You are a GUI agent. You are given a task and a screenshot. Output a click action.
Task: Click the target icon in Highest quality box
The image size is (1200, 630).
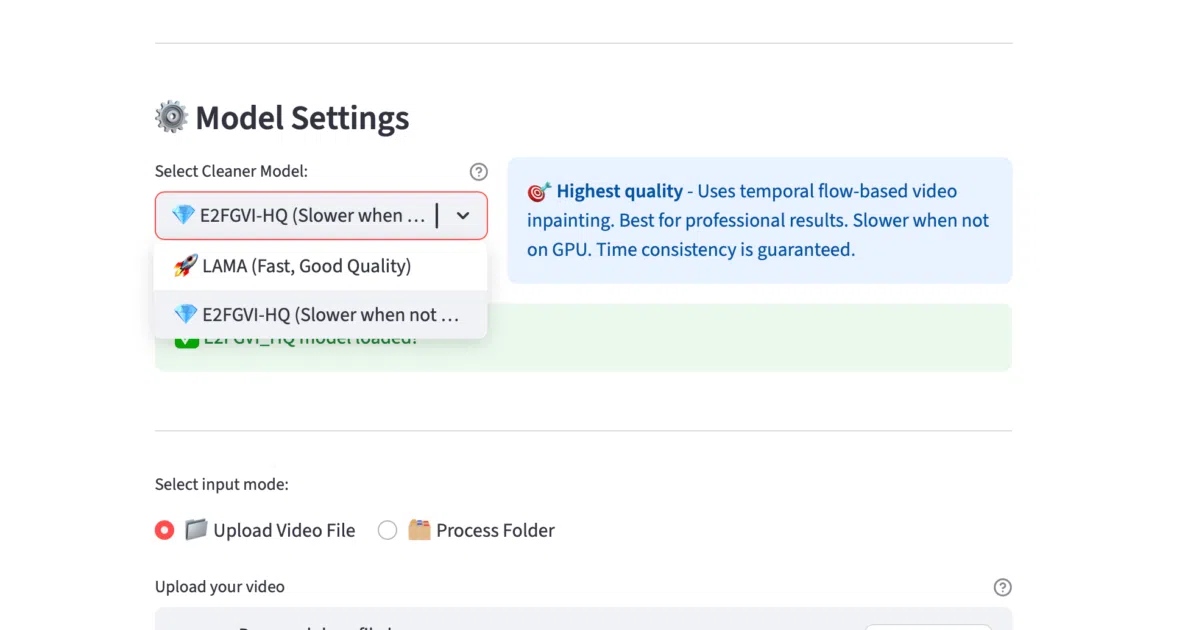pyautogui.click(x=539, y=191)
